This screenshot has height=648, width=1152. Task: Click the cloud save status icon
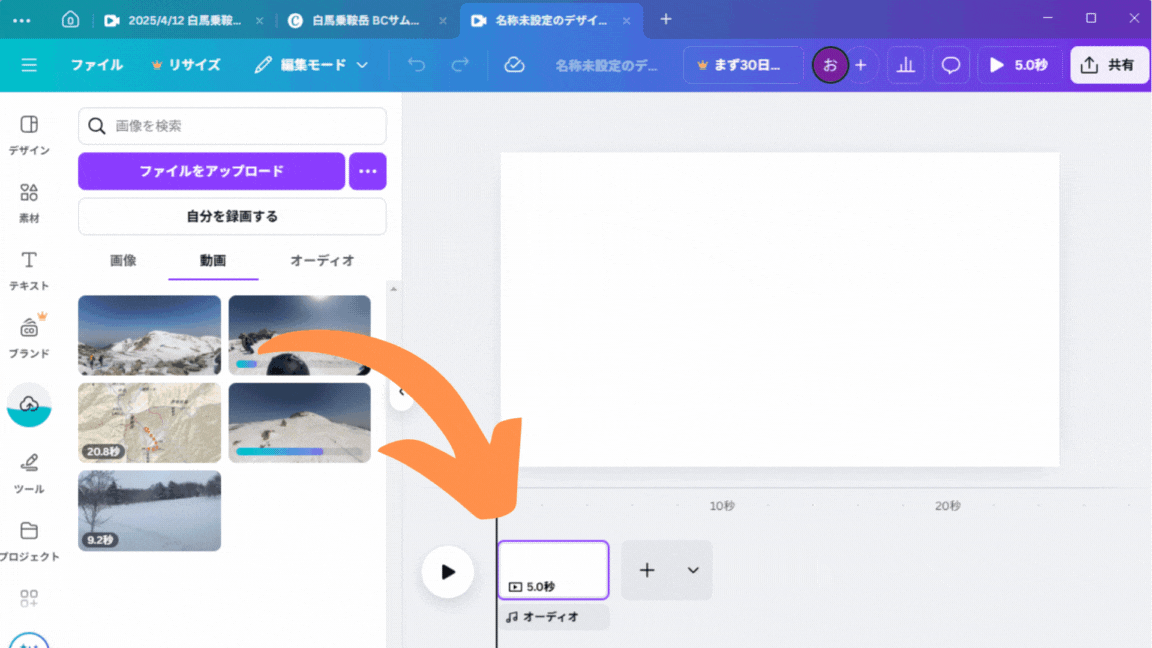pos(514,65)
